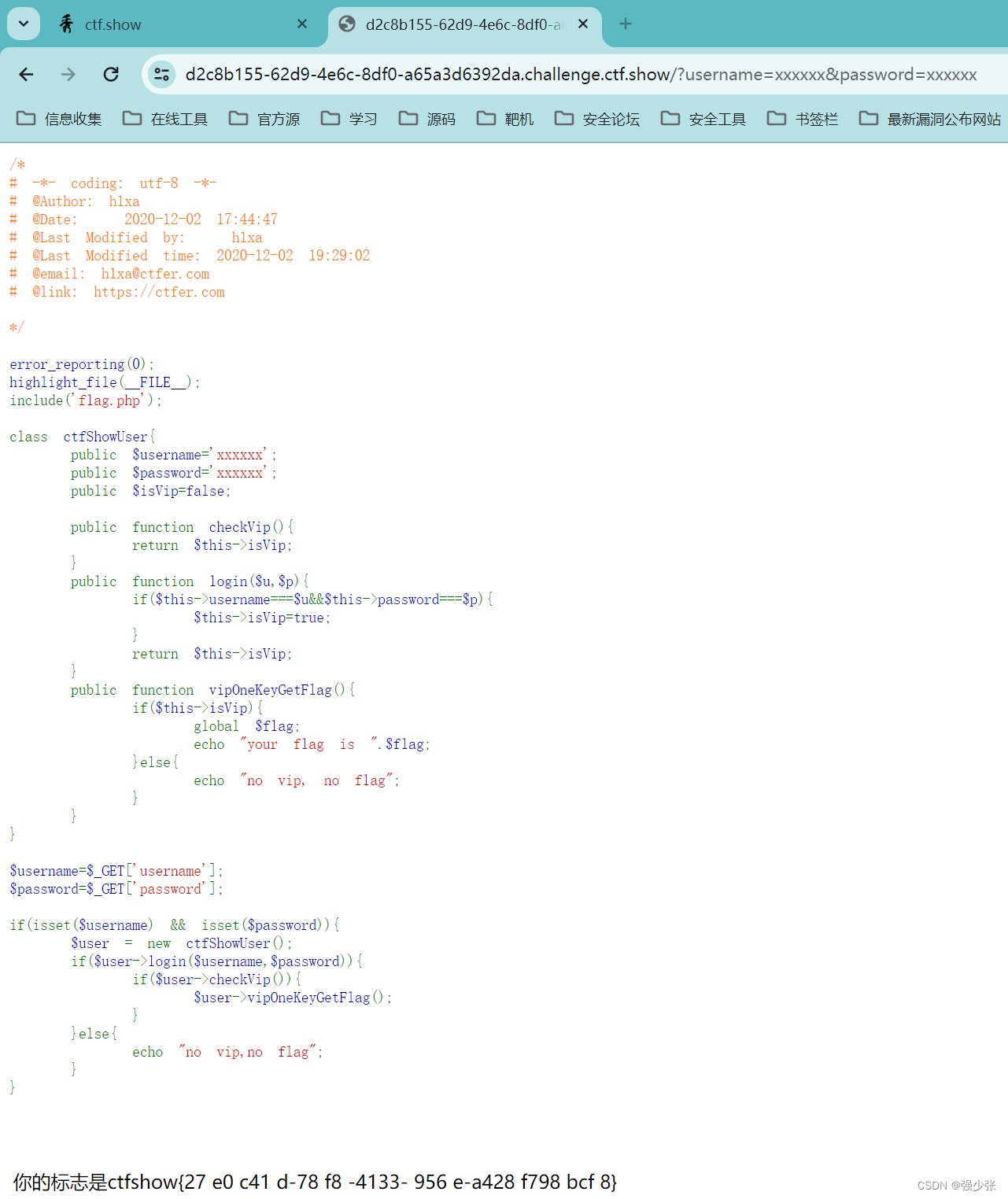Open the 源码 bookmark folder
The height and width of the screenshot is (1199, 1008).
tap(427, 119)
